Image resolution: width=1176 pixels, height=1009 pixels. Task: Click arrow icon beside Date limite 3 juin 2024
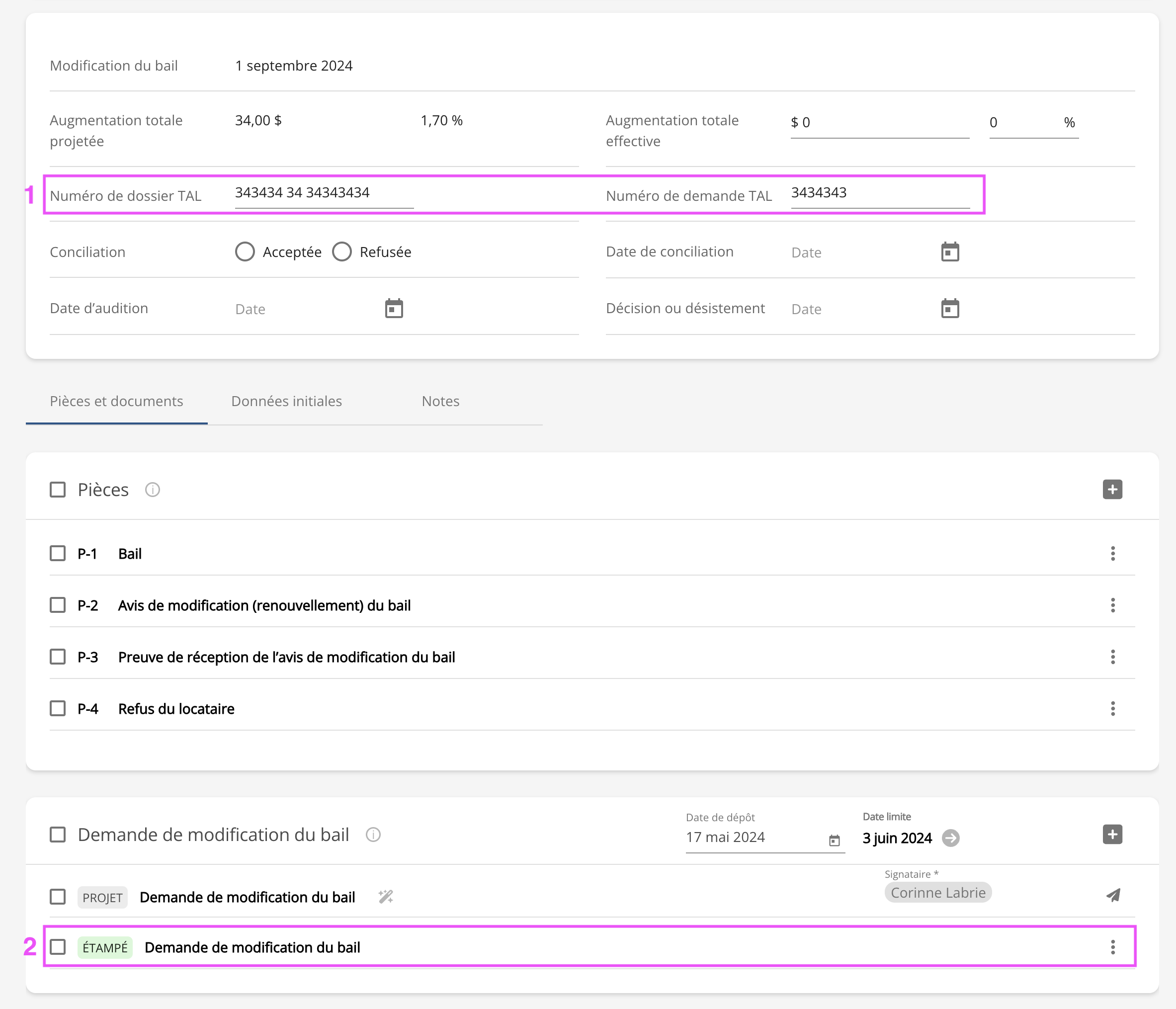click(x=951, y=838)
